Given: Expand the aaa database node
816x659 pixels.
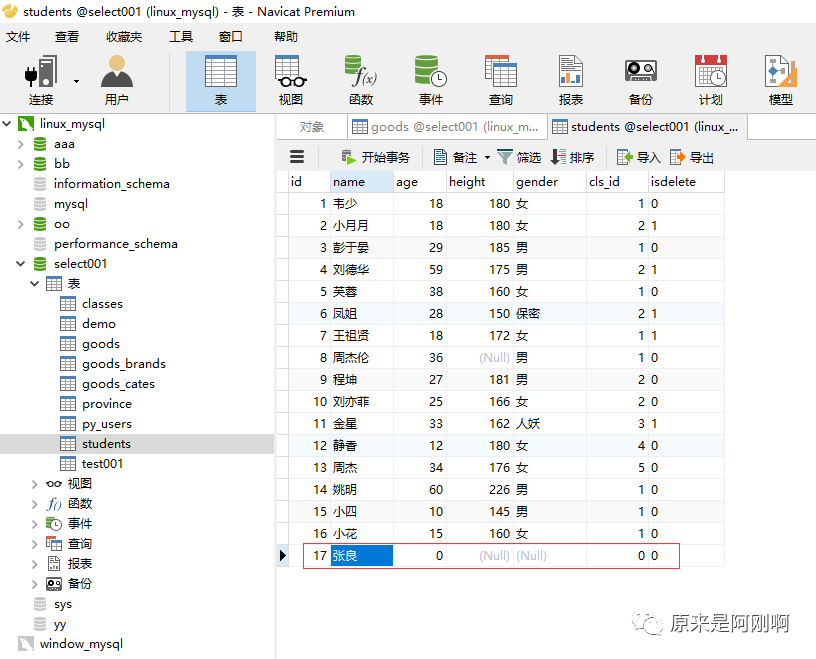Looking at the screenshot, I should pos(21,144).
